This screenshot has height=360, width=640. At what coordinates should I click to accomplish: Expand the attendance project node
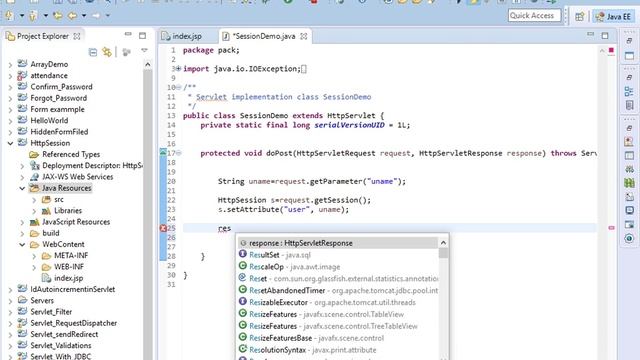point(11,76)
